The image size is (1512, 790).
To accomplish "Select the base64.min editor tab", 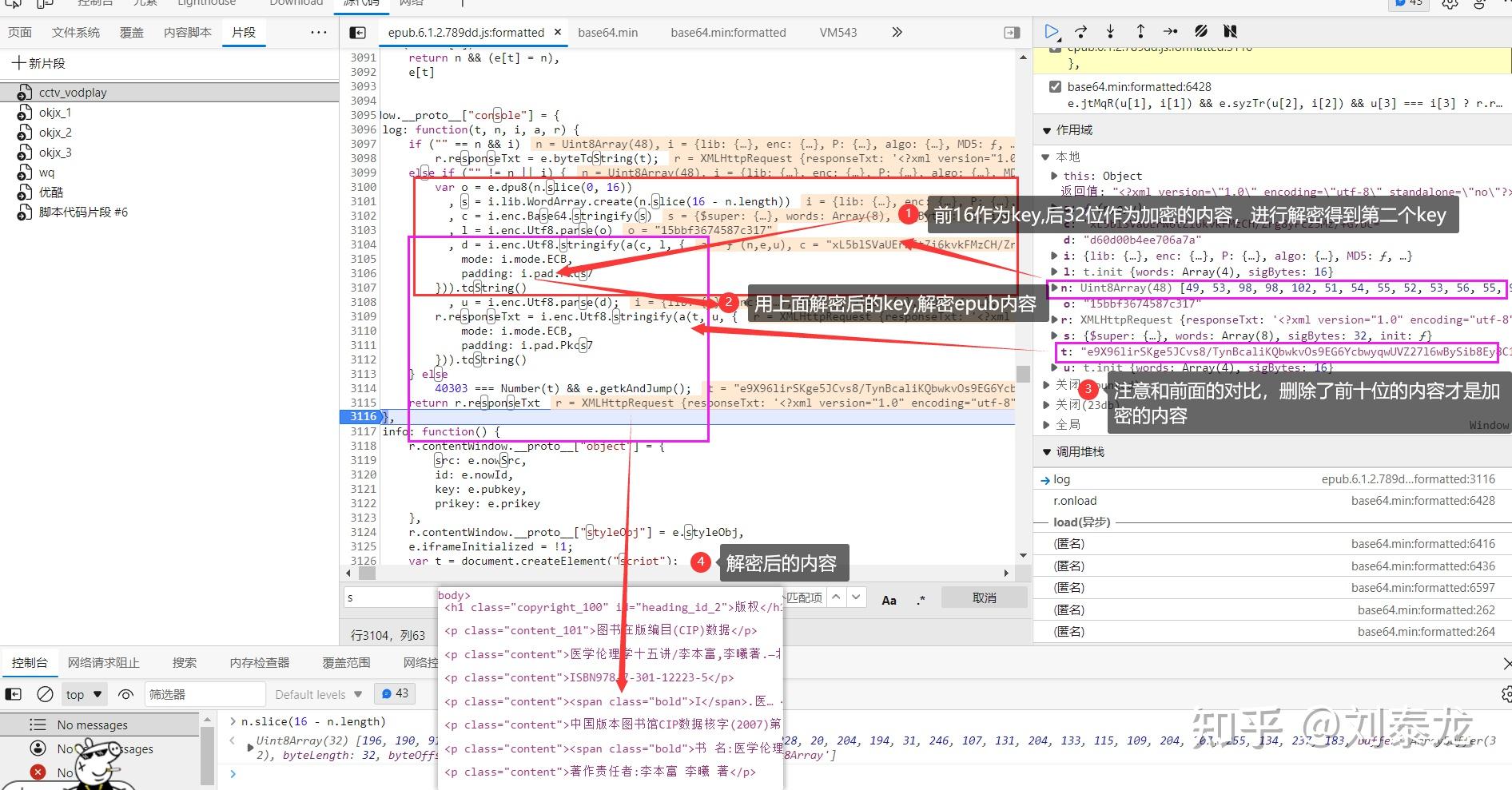I will coord(607,33).
